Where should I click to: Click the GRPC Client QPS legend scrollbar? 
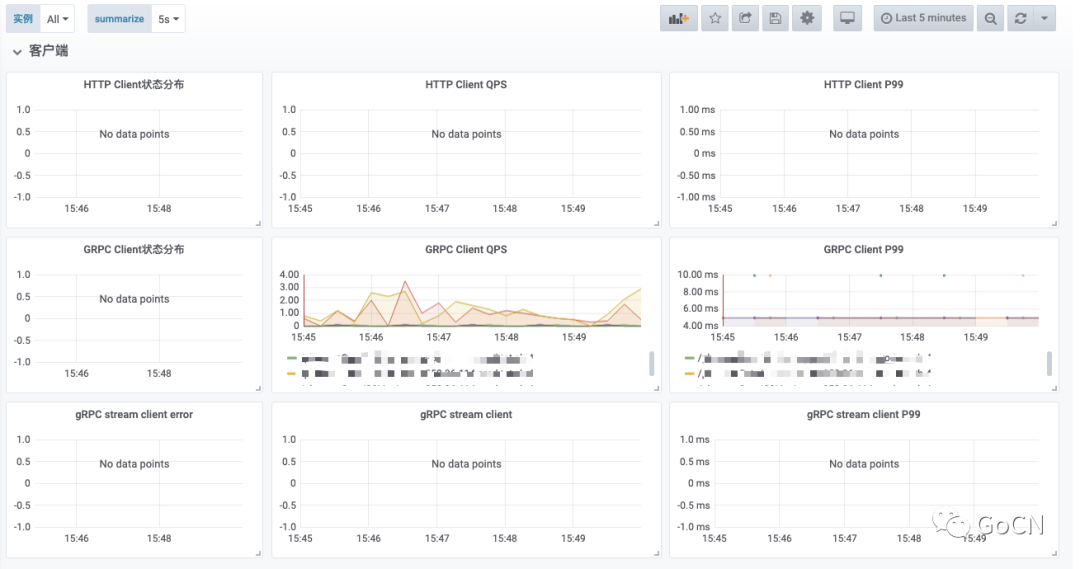[x=652, y=363]
